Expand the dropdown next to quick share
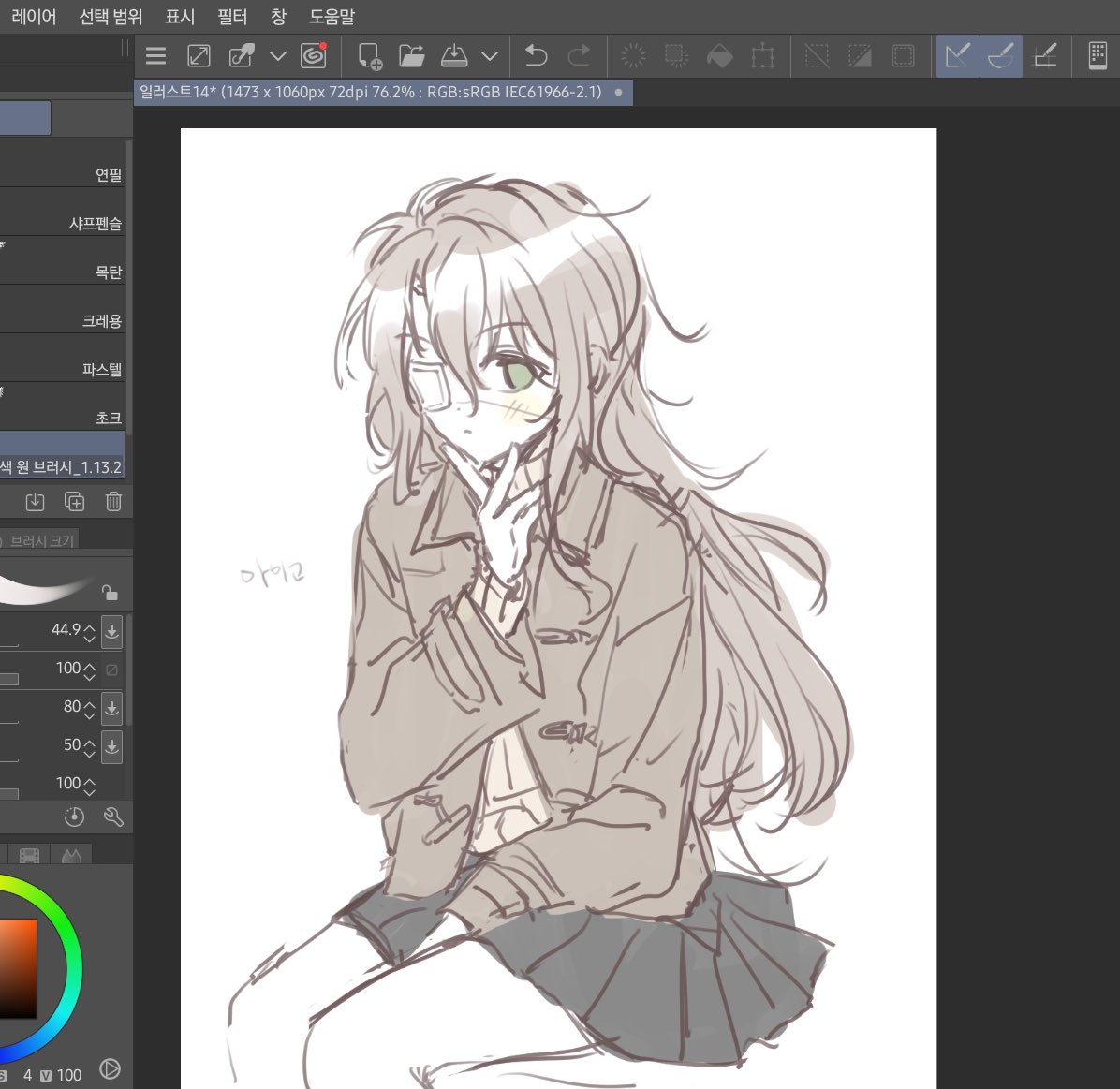 coord(278,55)
